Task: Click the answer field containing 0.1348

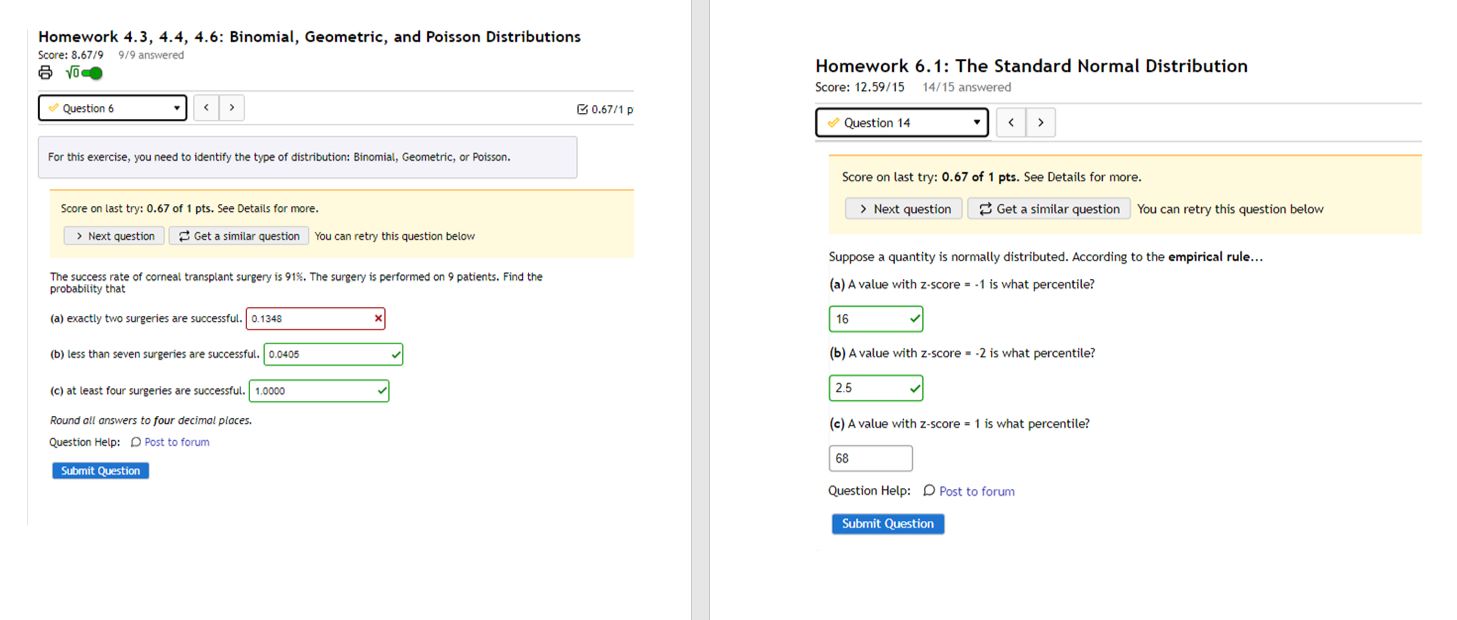Action: click(x=308, y=319)
